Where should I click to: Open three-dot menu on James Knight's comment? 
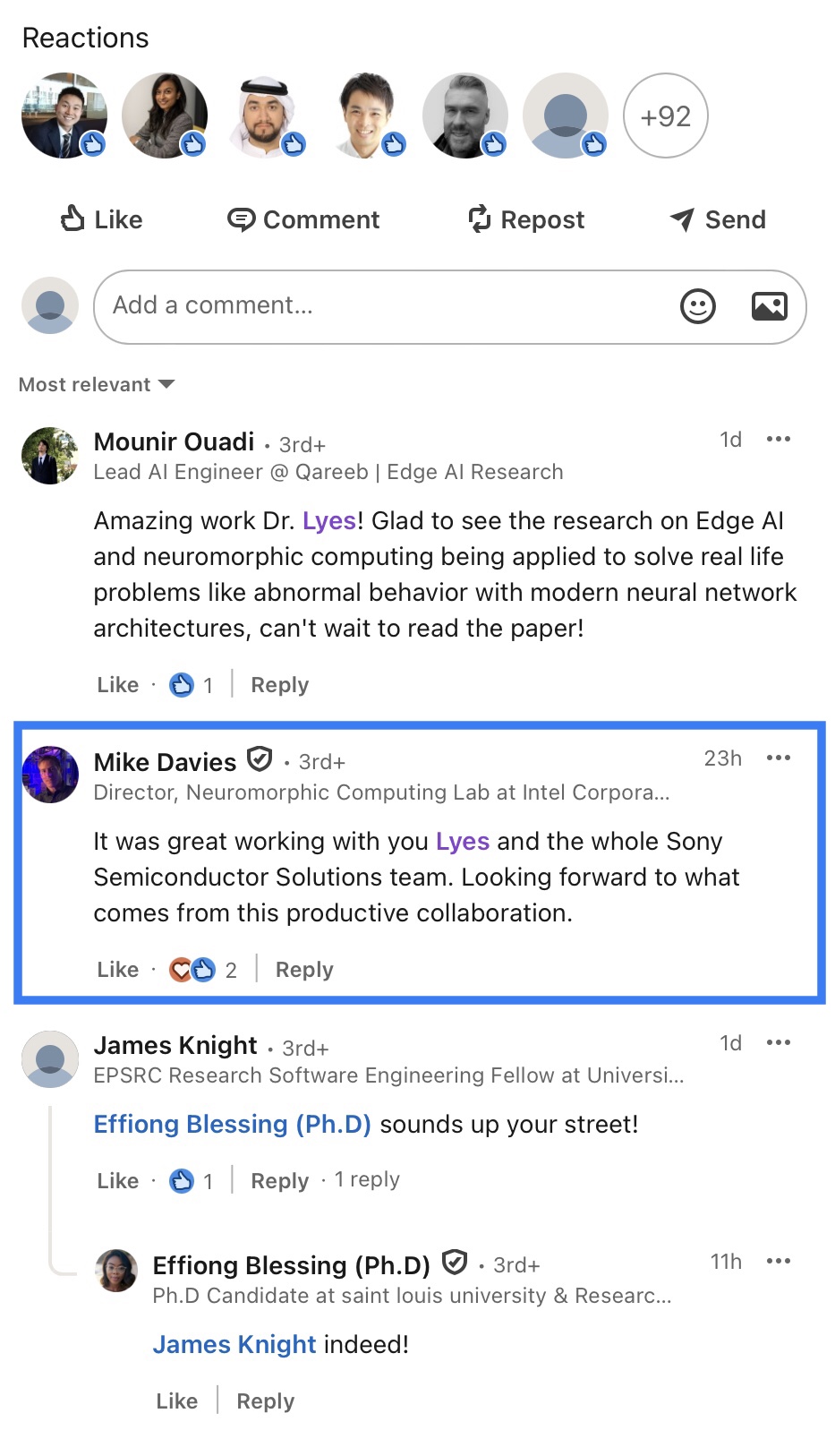pyautogui.click(x=778, y=1042)
